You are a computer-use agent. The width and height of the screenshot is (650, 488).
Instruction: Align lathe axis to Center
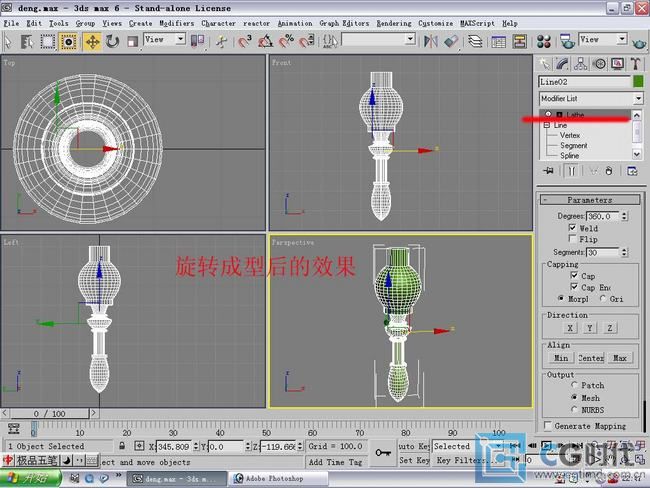pyautogui.click(x=591, y=358)
